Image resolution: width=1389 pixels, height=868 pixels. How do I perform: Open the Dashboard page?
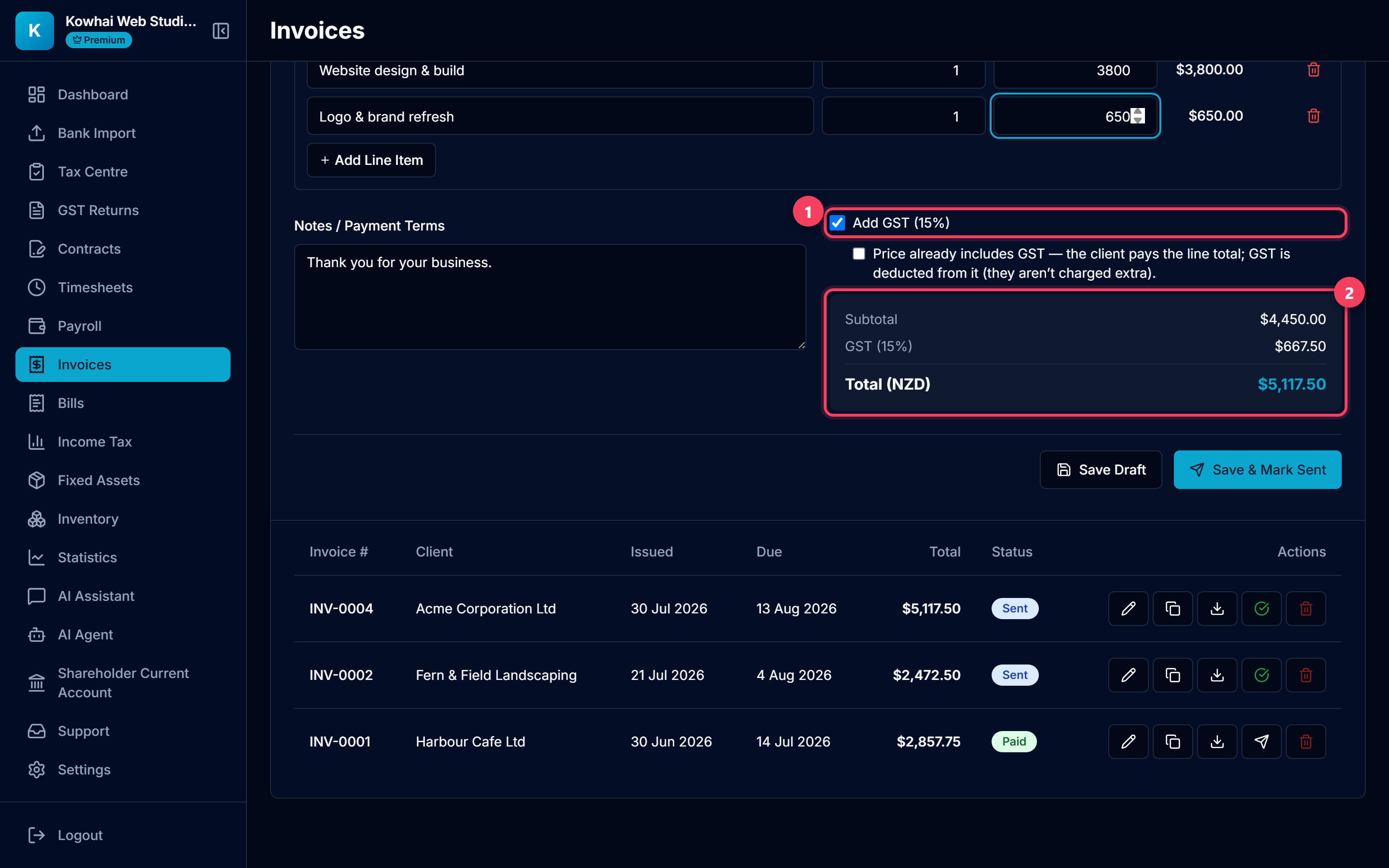click(123, 94)
